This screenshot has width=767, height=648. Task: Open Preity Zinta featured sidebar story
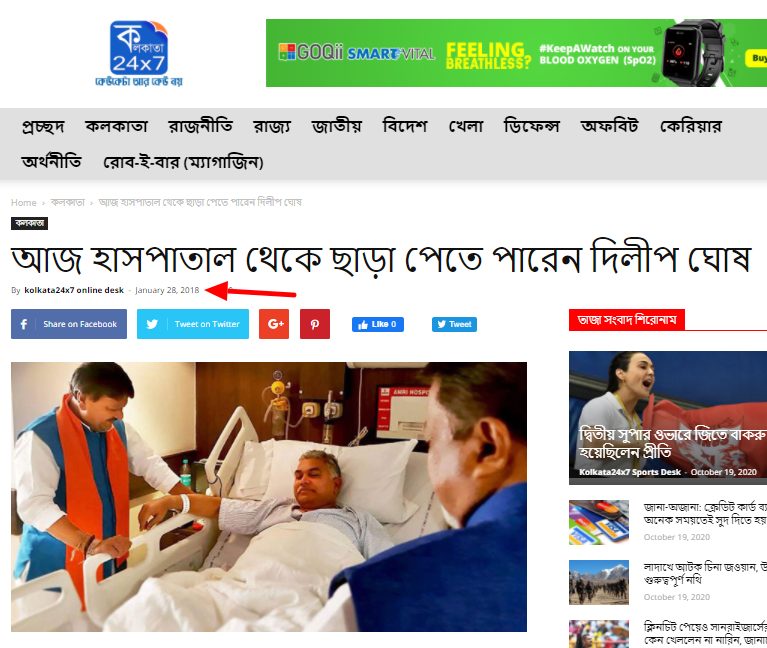[x=668, y=418]
